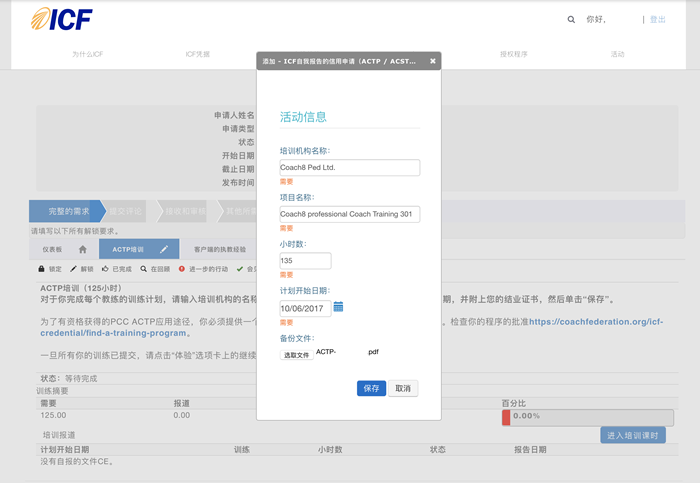Click the 登出 logout link
Screen dimensions: 700x483
click(657, 19)
